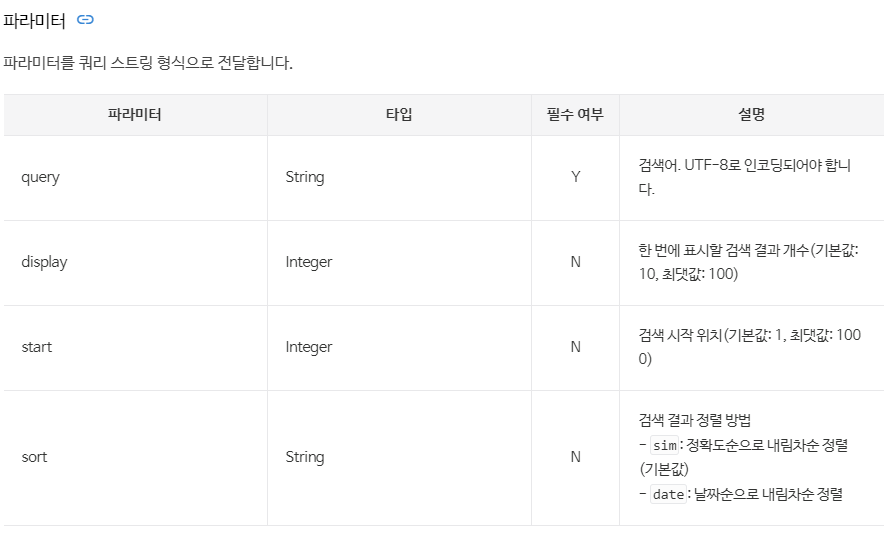Click the Integer type of start row
This screenshot has height=533, width=893.
309,347
